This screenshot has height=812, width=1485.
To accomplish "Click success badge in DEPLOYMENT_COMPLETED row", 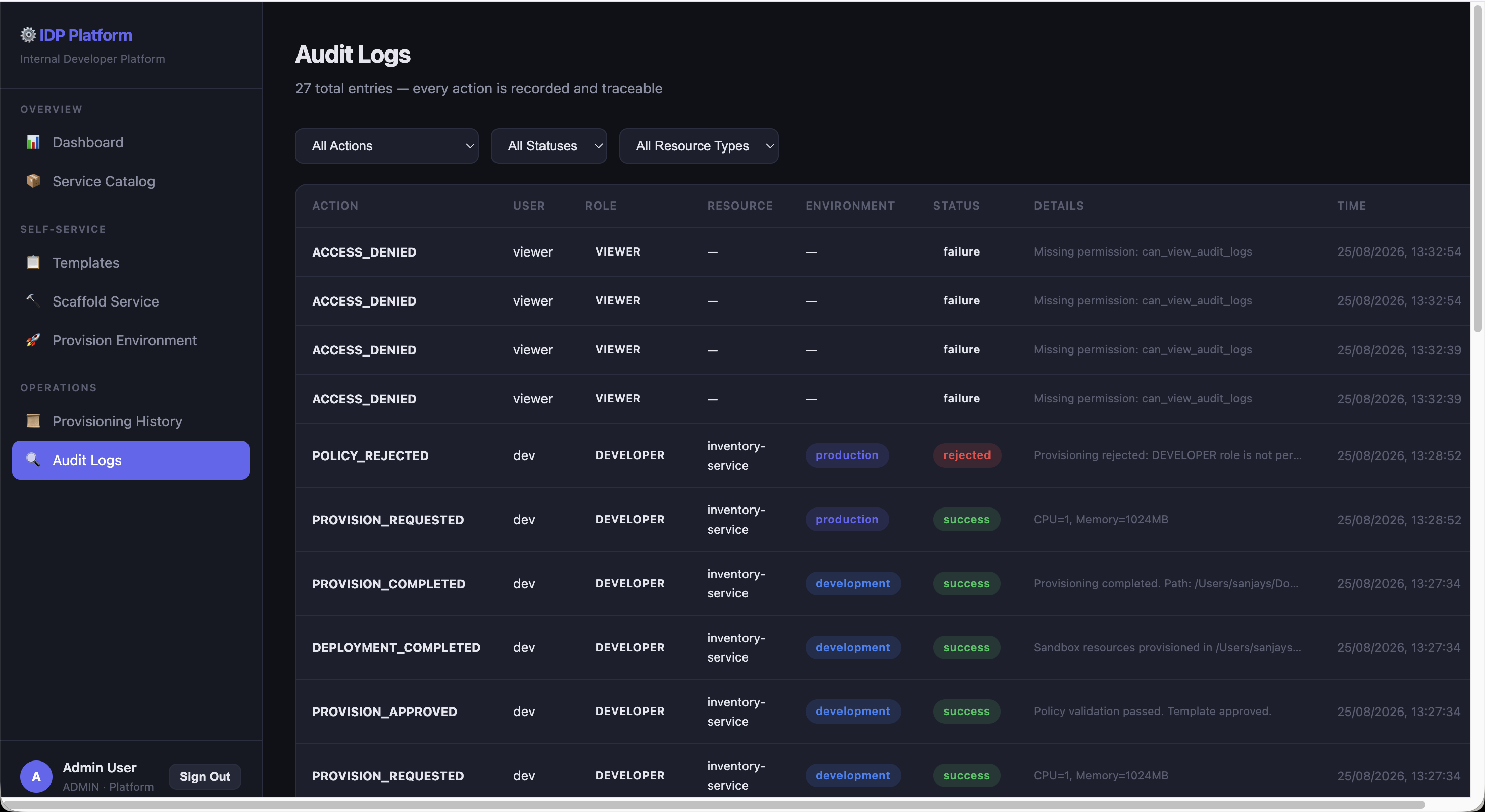I will [967, 647].
